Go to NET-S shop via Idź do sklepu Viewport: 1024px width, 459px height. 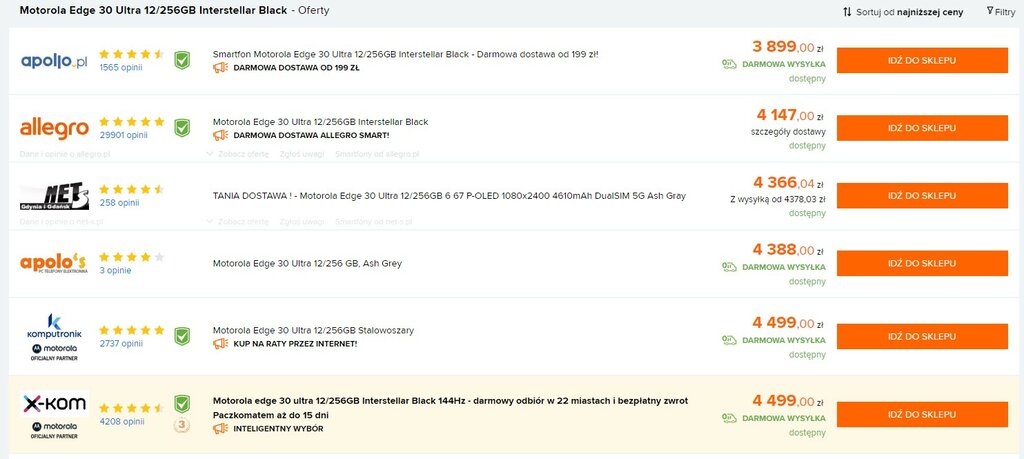point(922,196)
